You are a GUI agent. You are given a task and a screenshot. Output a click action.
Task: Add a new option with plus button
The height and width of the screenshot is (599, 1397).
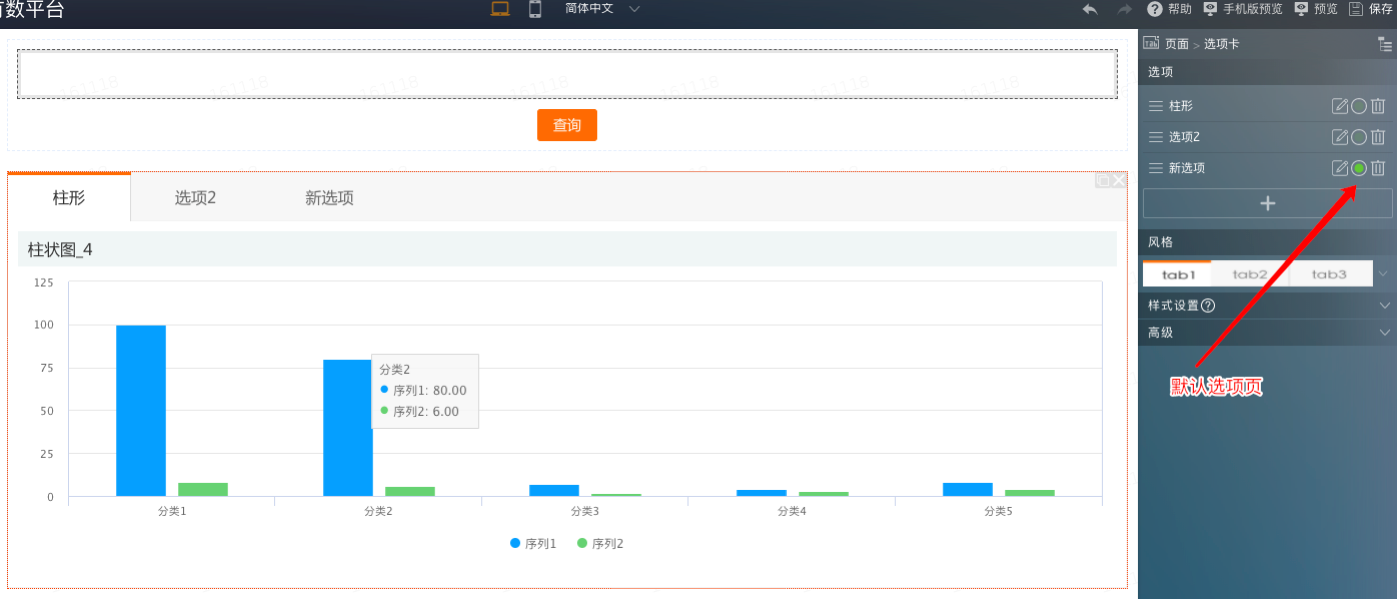coord(1268,203)
